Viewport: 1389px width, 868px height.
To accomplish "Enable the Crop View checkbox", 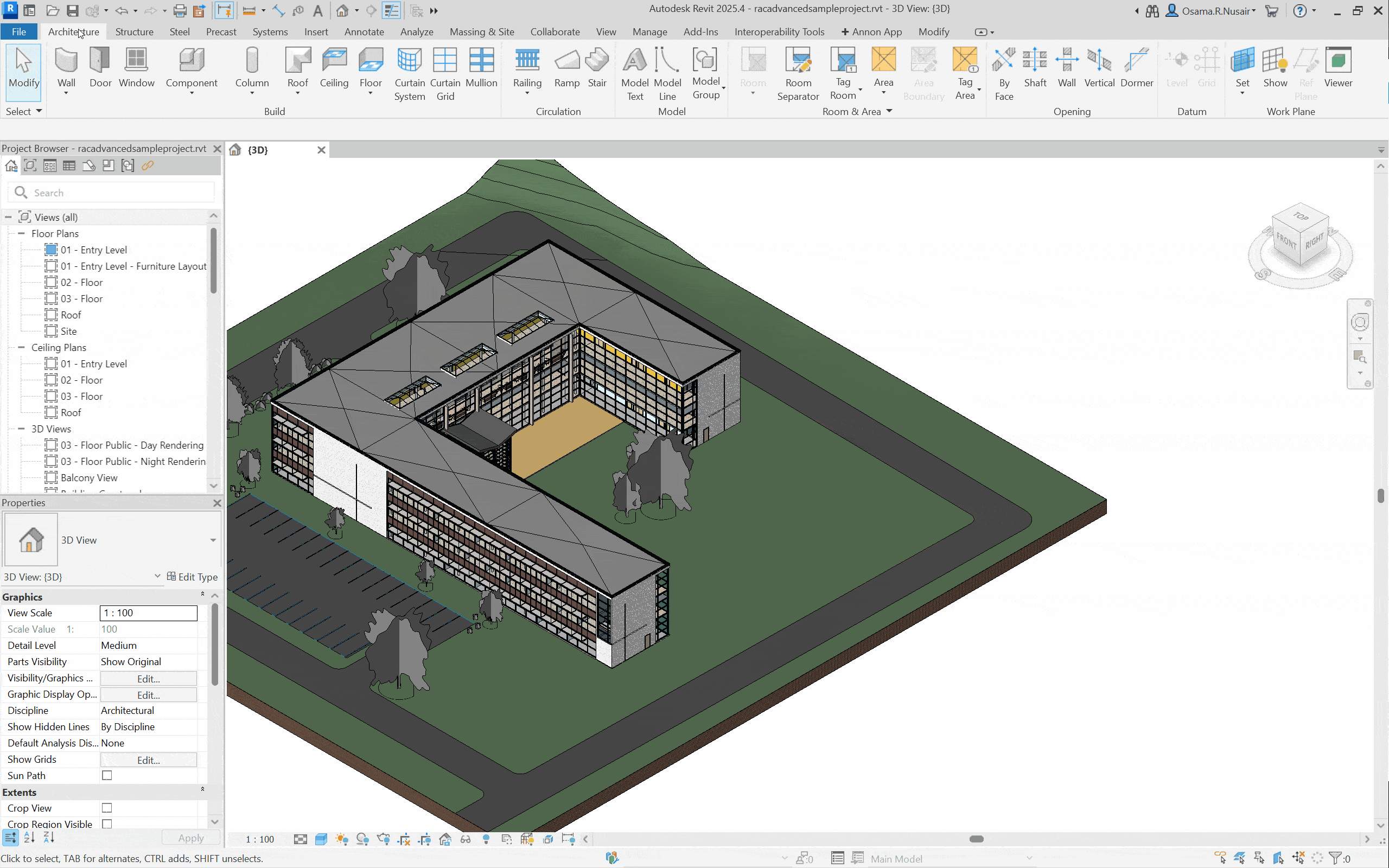I will pyautogui.click(x=107, y=808).
